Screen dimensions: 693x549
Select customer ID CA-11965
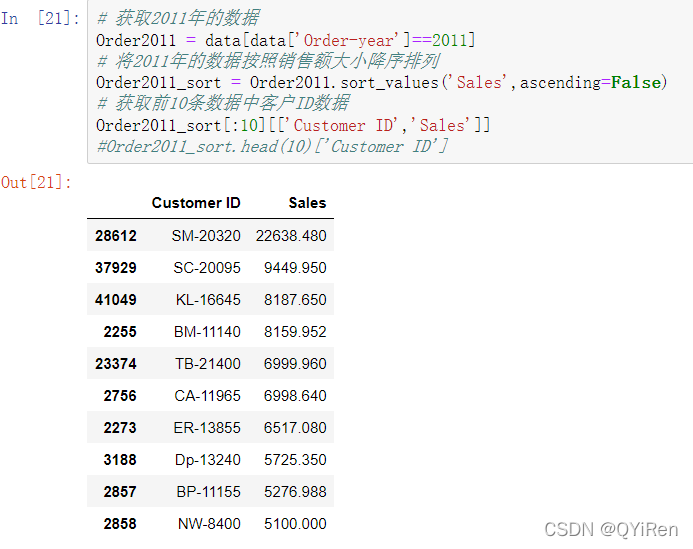coord(207,396)
